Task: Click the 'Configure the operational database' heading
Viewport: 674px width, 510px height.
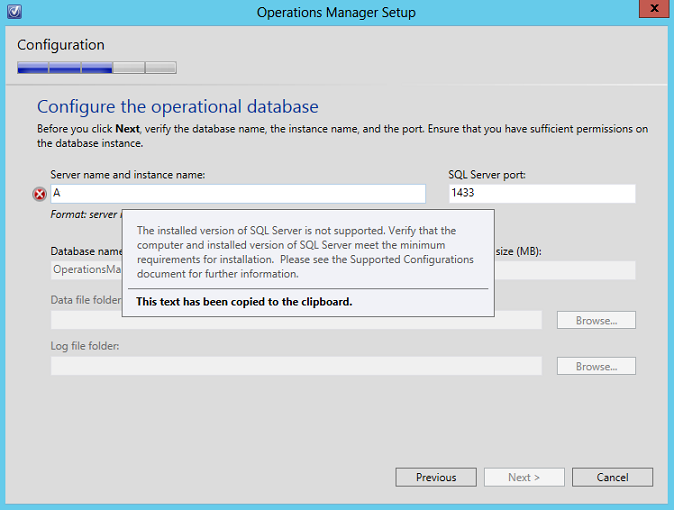Action: point(178,107)
